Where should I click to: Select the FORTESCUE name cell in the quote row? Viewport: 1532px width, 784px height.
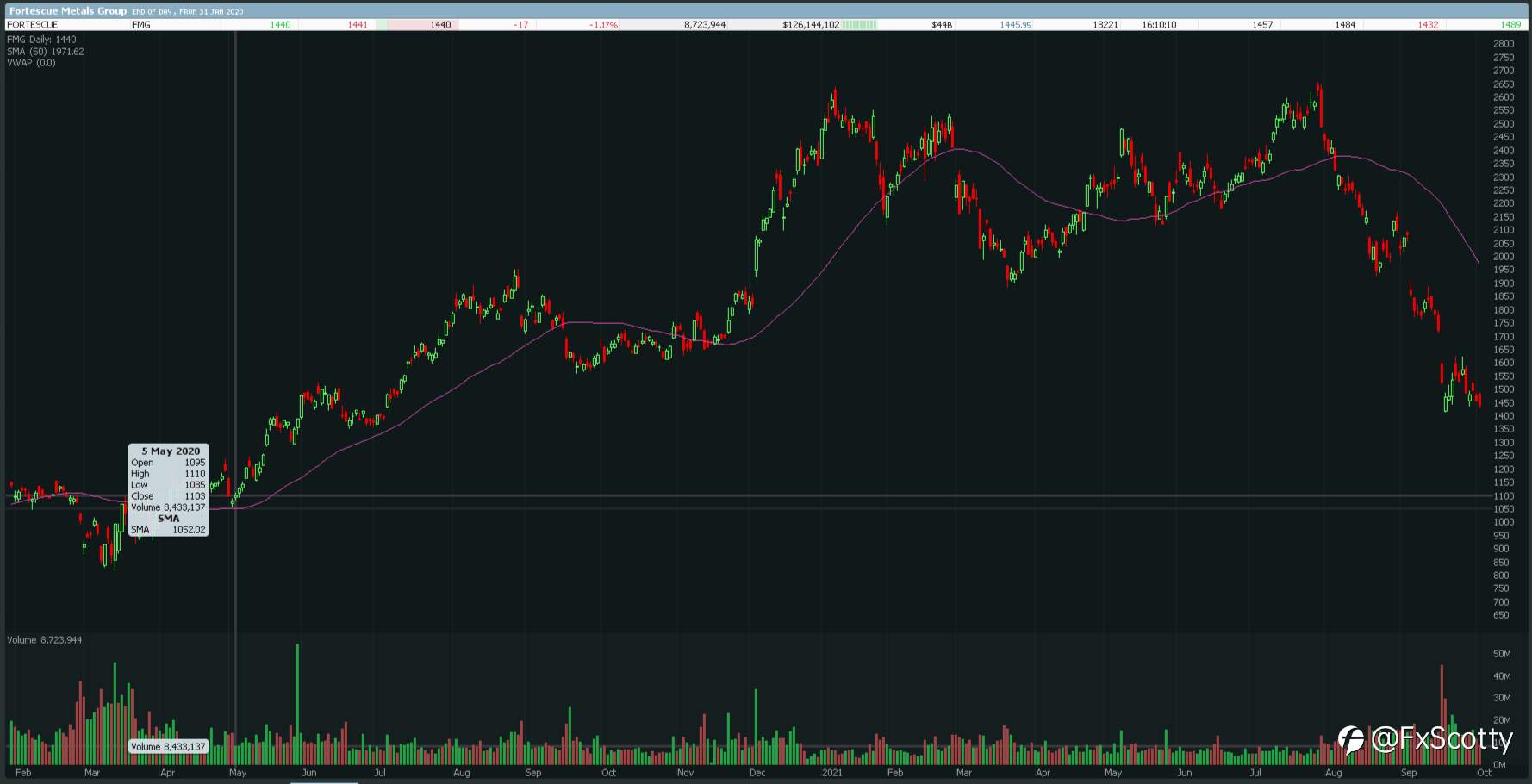point(33,25)
